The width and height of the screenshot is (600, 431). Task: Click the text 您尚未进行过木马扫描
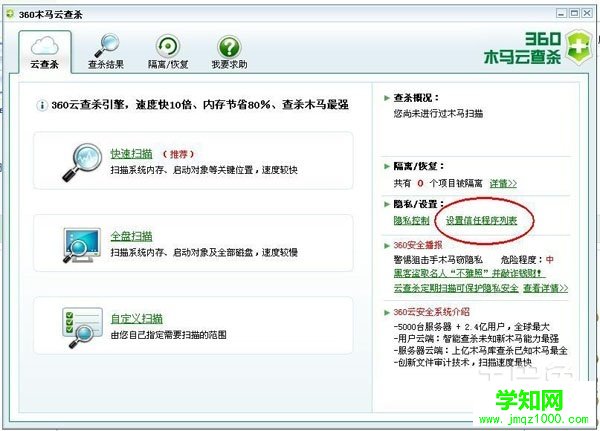click(x=438, y=114)
